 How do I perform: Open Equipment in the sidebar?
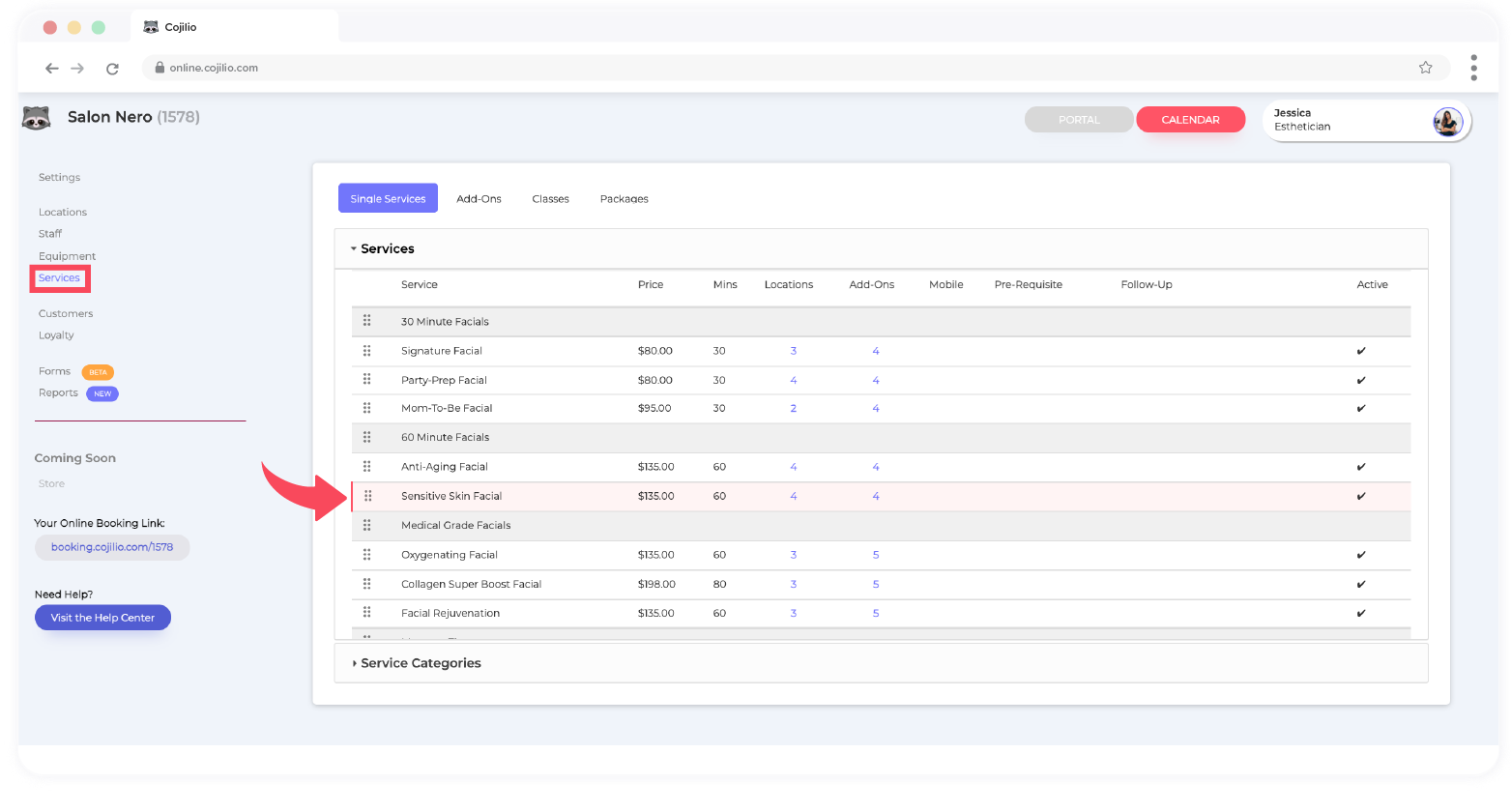67,256
